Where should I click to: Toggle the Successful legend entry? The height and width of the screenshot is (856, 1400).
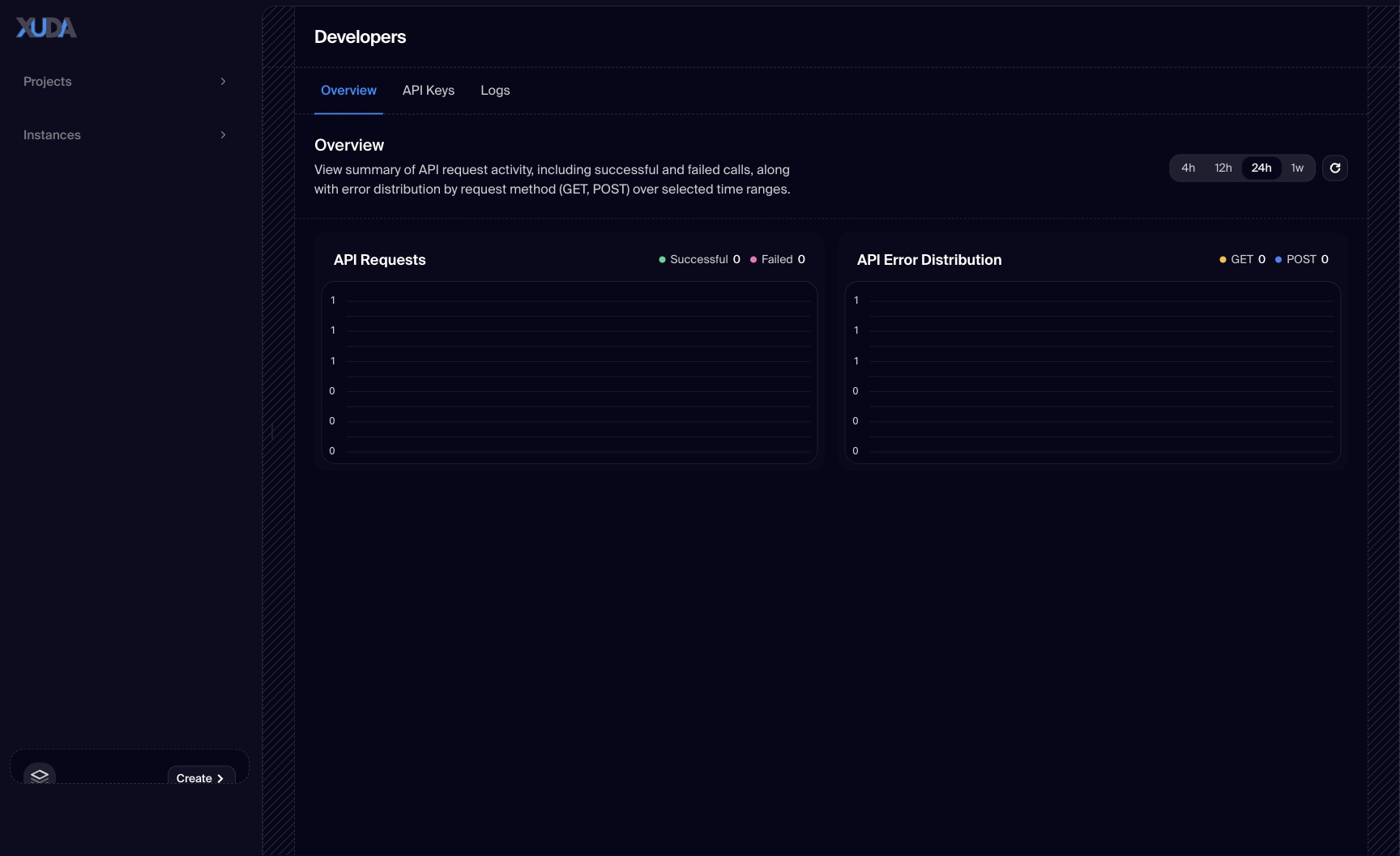[x=699, y=259]
